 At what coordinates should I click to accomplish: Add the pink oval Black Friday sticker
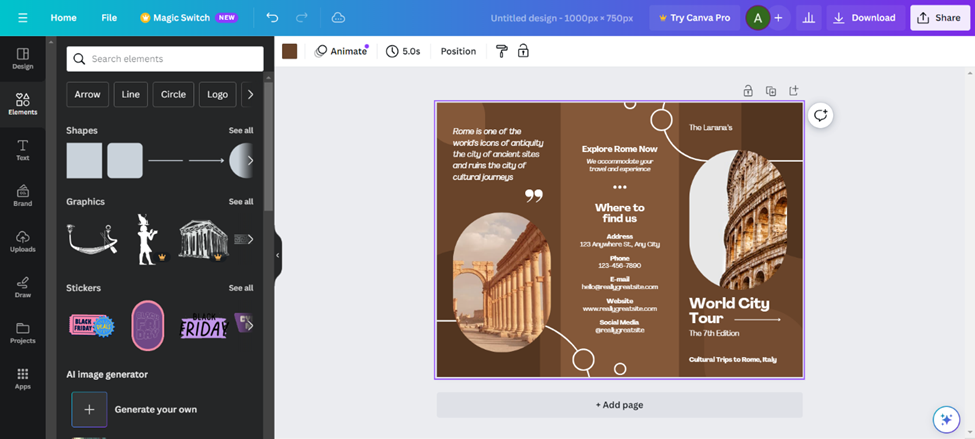[147, 325]
